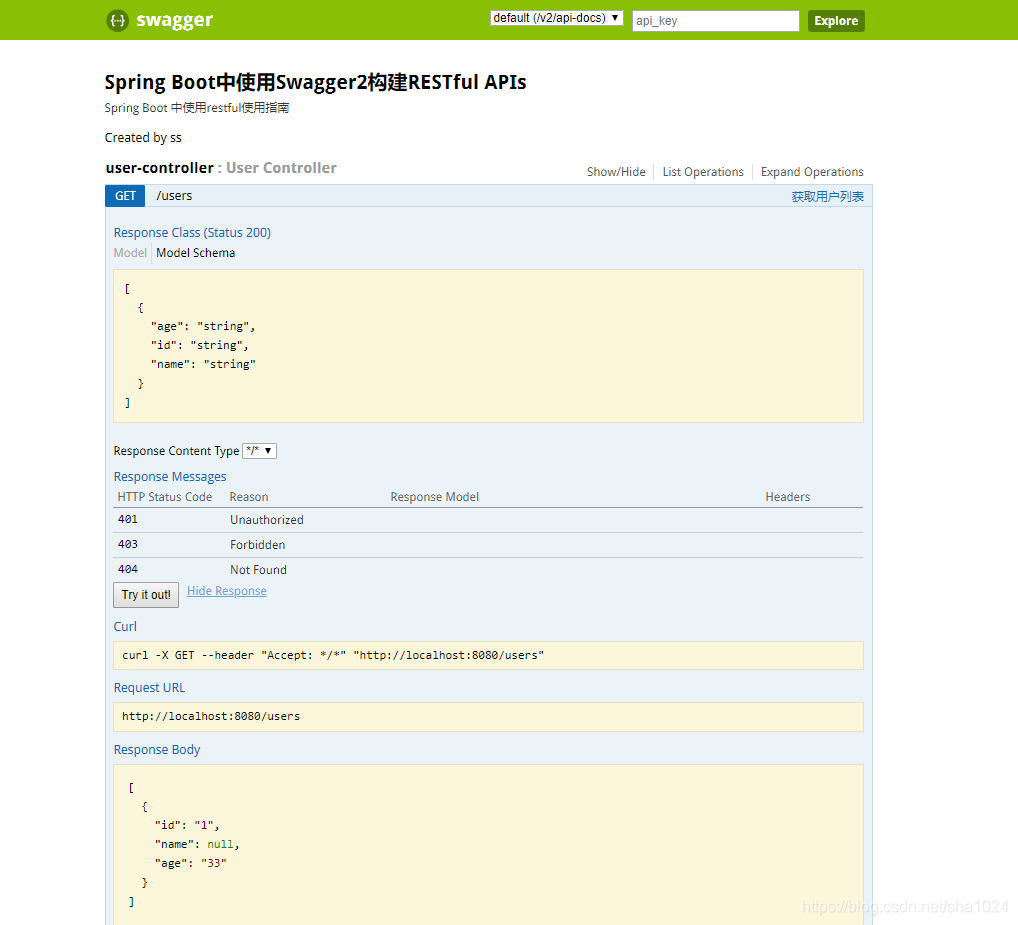Image resolution: width=1018 pixels, height=925 pixels.
Task: Click the Created by ss text
Action: pos(143,138)
